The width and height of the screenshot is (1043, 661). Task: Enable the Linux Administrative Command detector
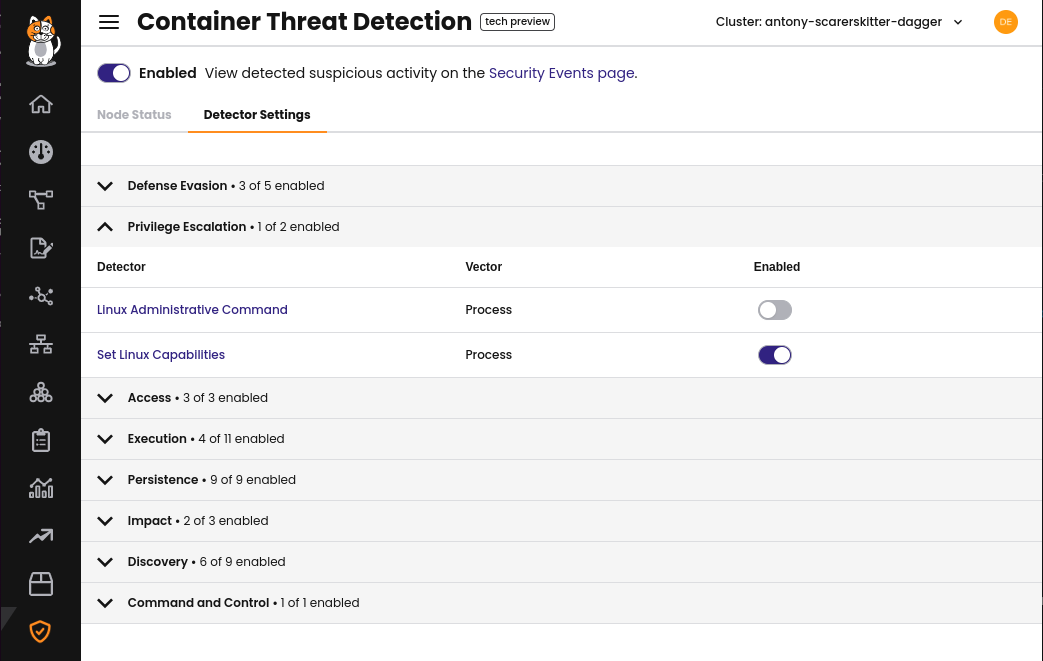click(x=774, y=310)
